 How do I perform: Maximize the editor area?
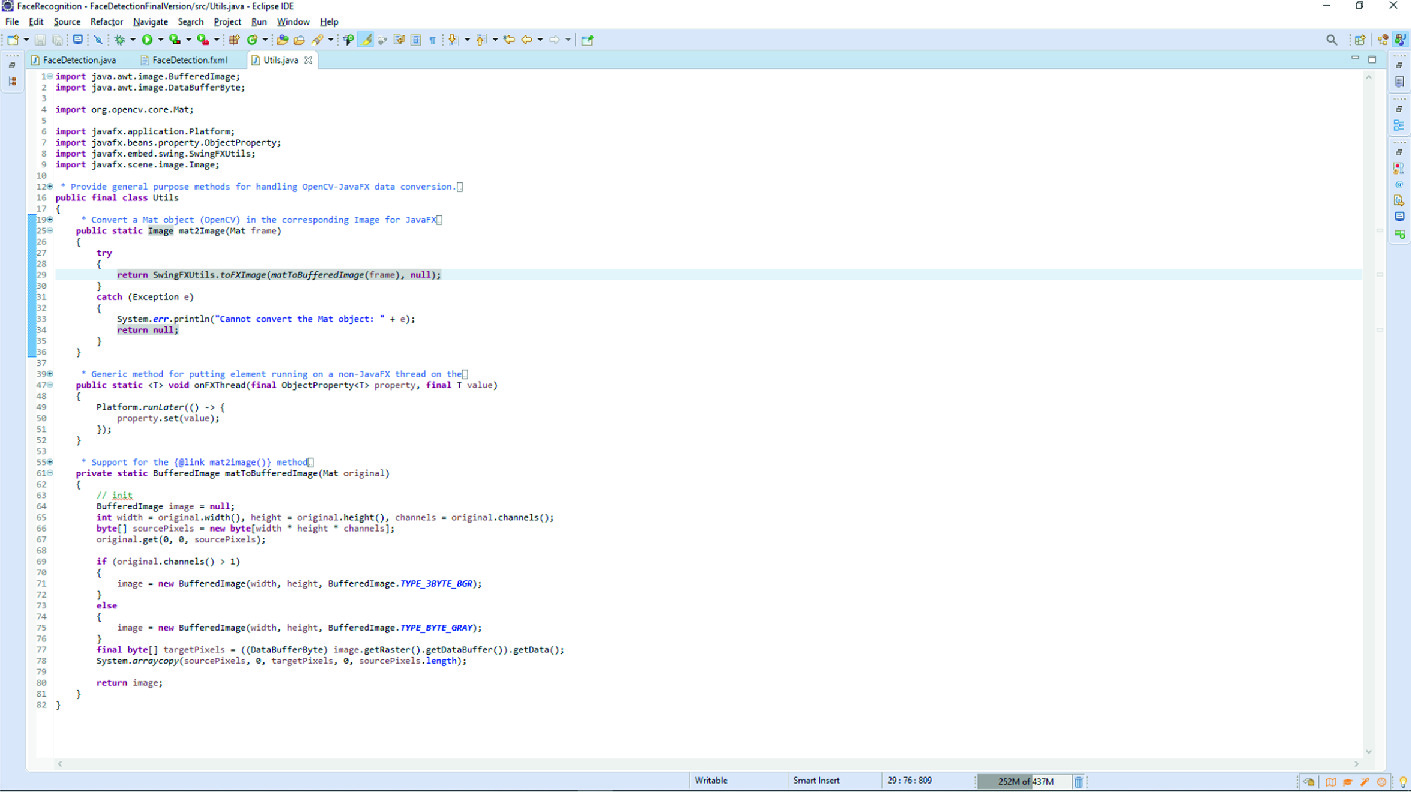click(1372, 59)
